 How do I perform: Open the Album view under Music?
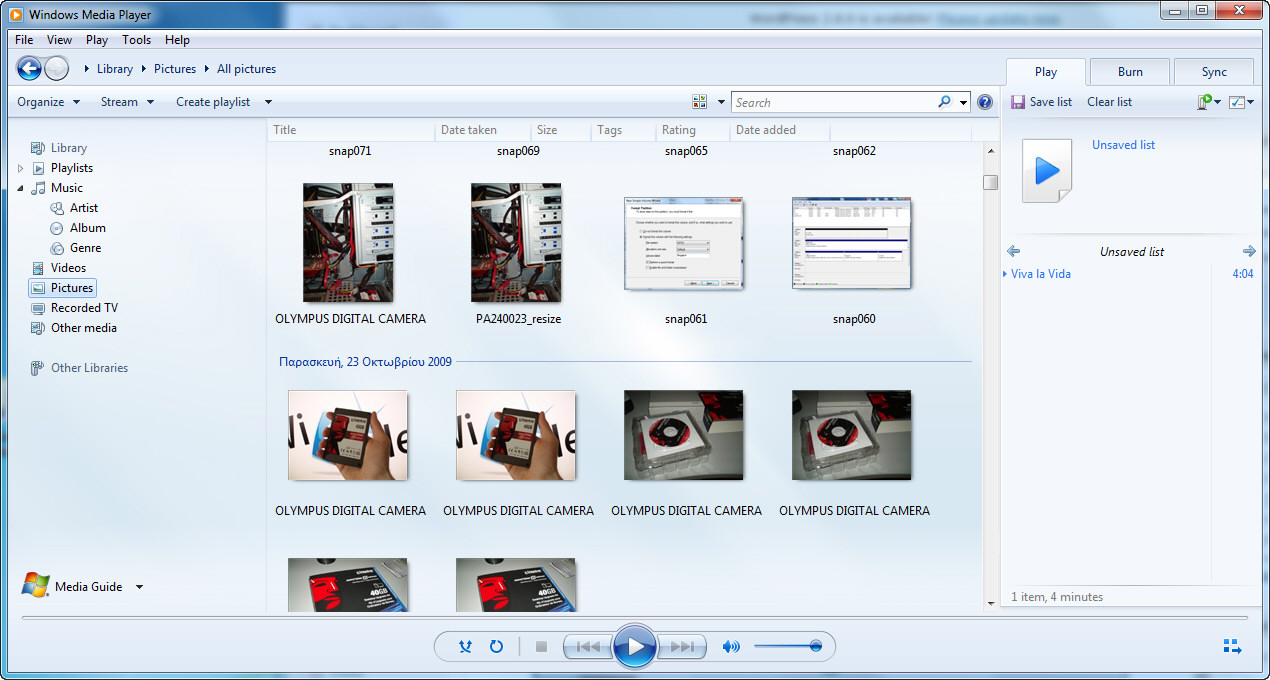[x=88, y=228]
